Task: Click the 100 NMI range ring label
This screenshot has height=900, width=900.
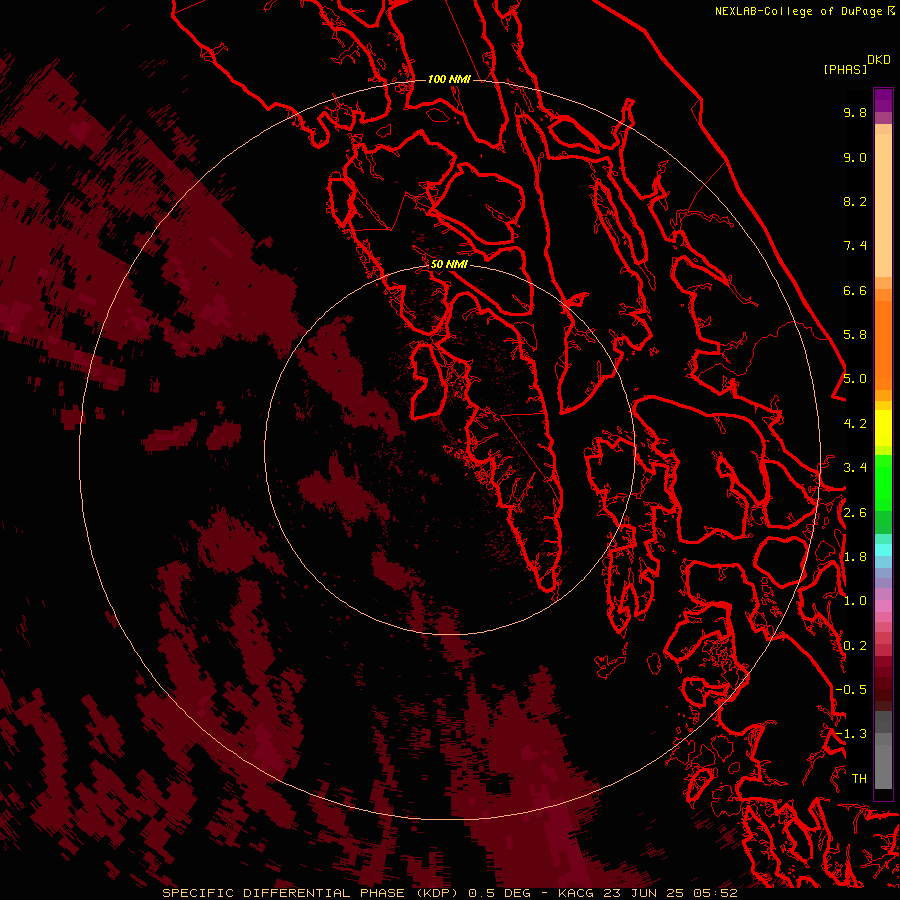Action: tap(449, 79)
